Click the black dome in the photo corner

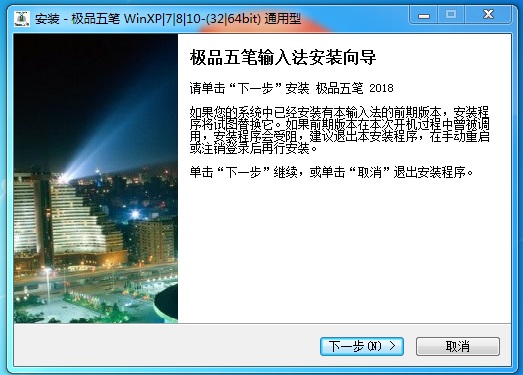pos(167,304)
